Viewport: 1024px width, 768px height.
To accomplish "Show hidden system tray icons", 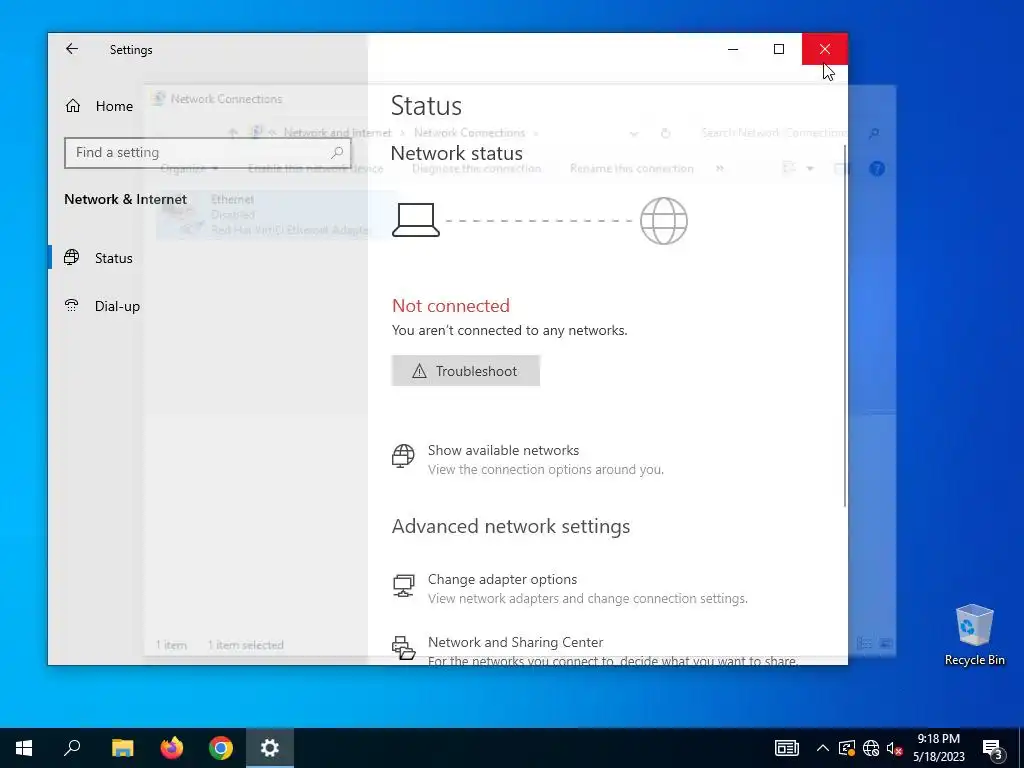I will [823, 748].
